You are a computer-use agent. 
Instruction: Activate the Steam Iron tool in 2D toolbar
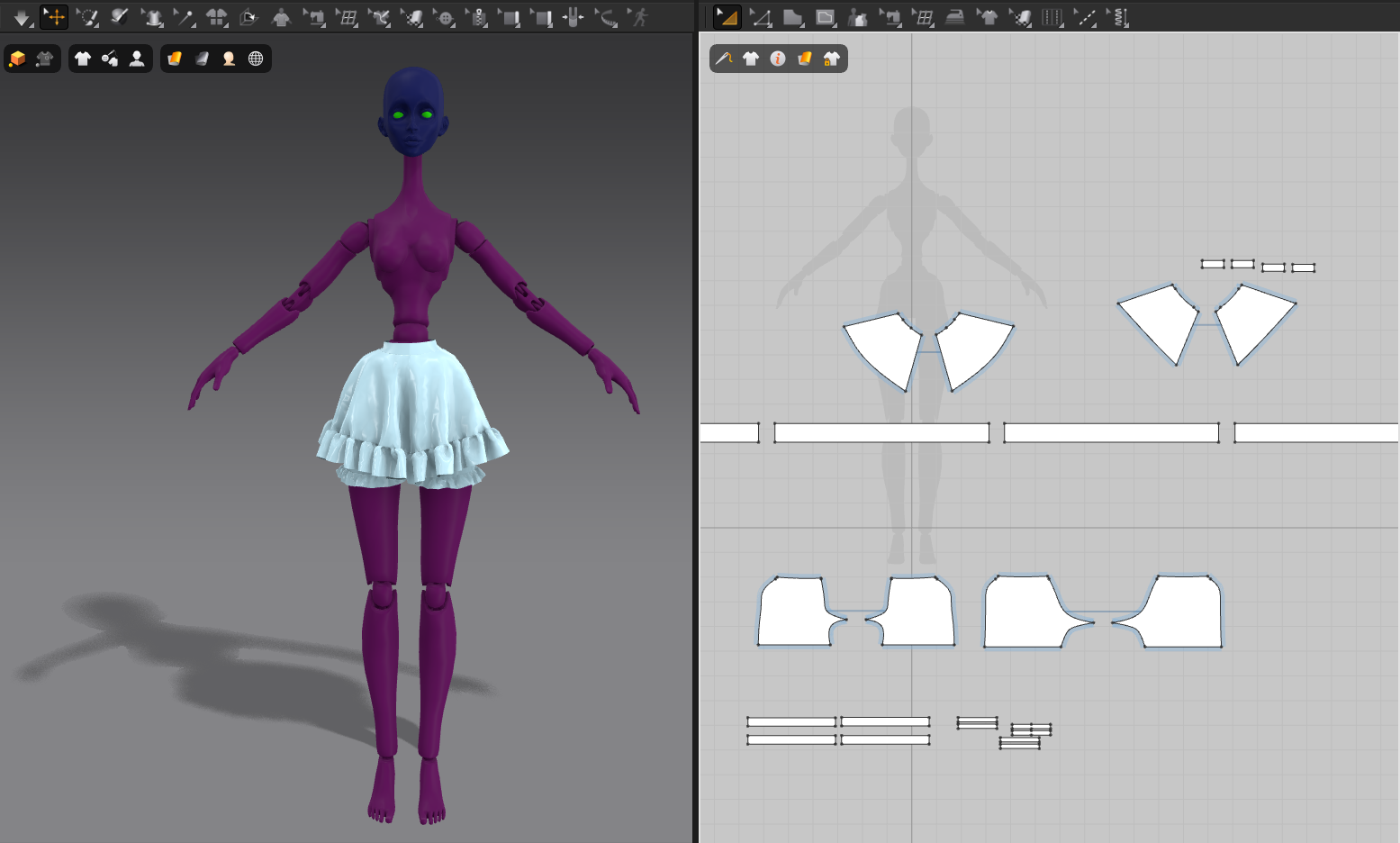coord(954,15)
